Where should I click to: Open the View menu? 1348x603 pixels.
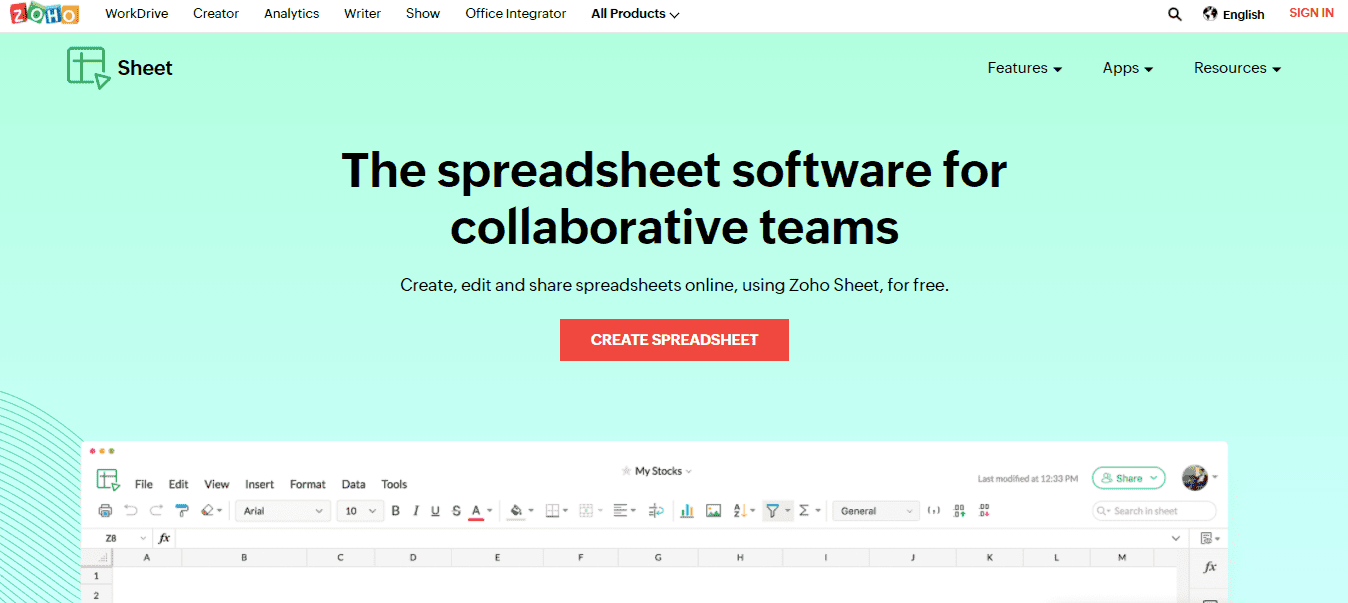pyautogui.click(x=217, y=484)
